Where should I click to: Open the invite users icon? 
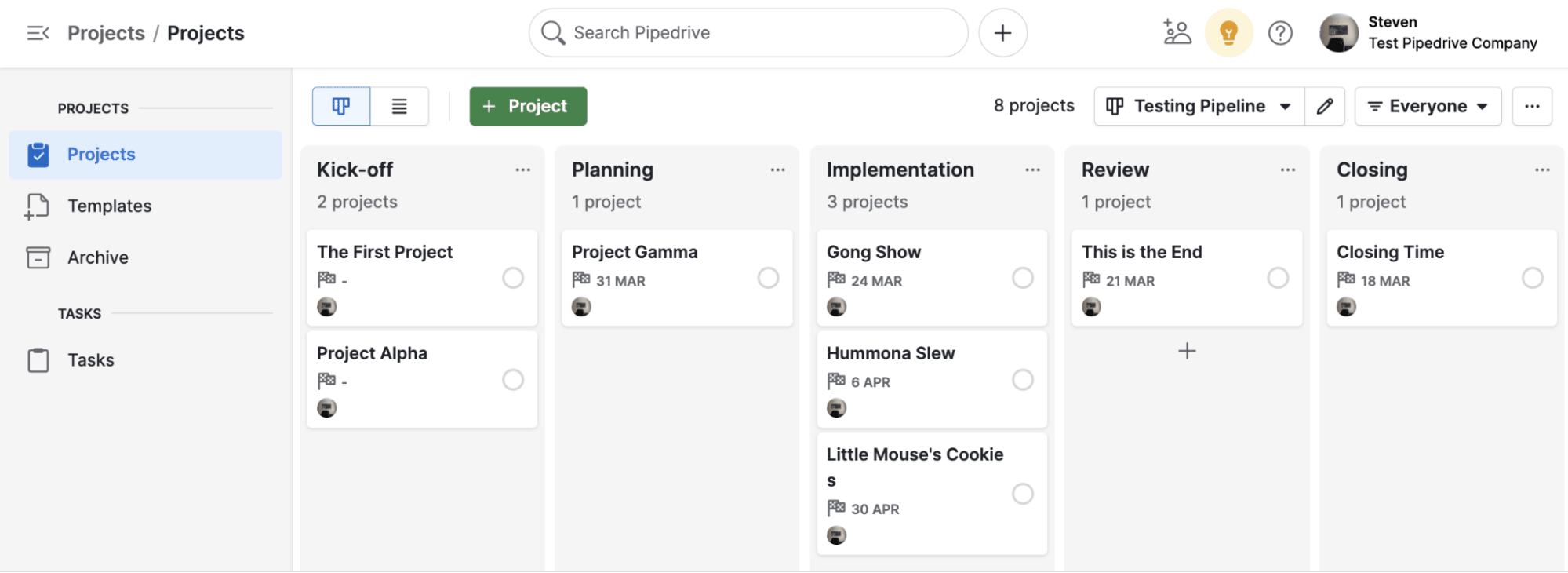point(1176,32)
